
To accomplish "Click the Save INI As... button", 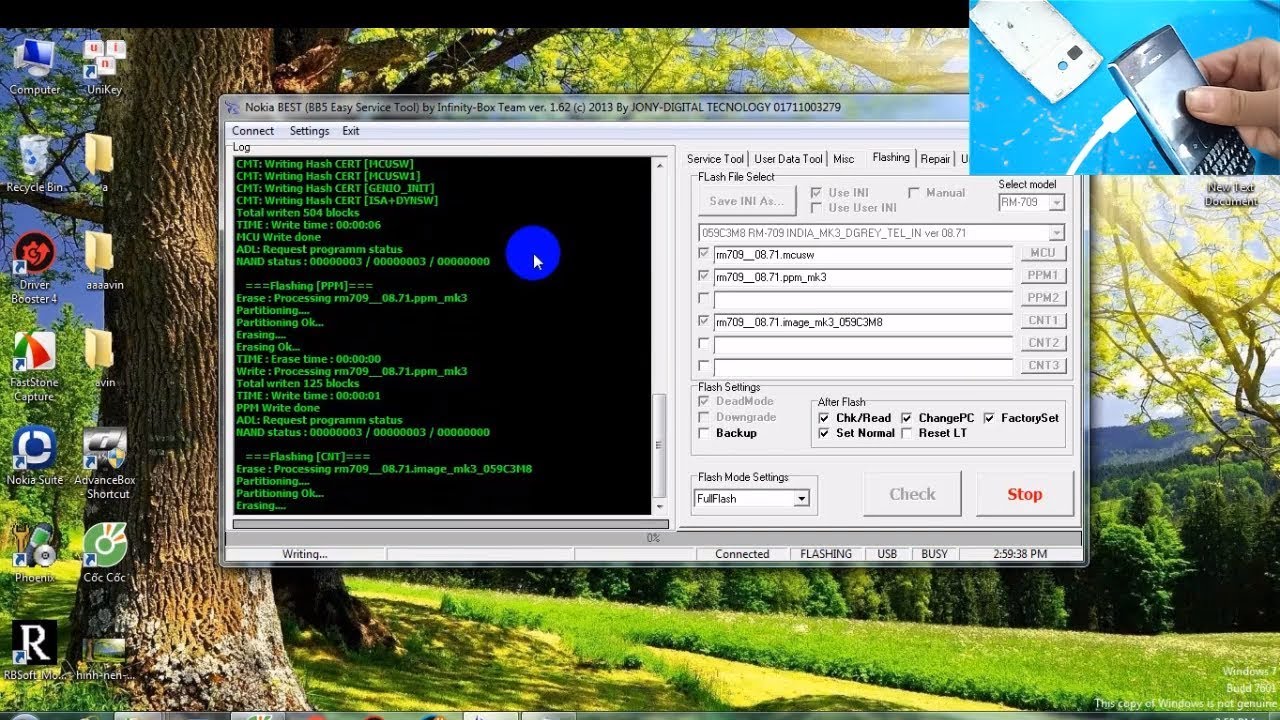I will pyautogui.click(x=746, y=201).
